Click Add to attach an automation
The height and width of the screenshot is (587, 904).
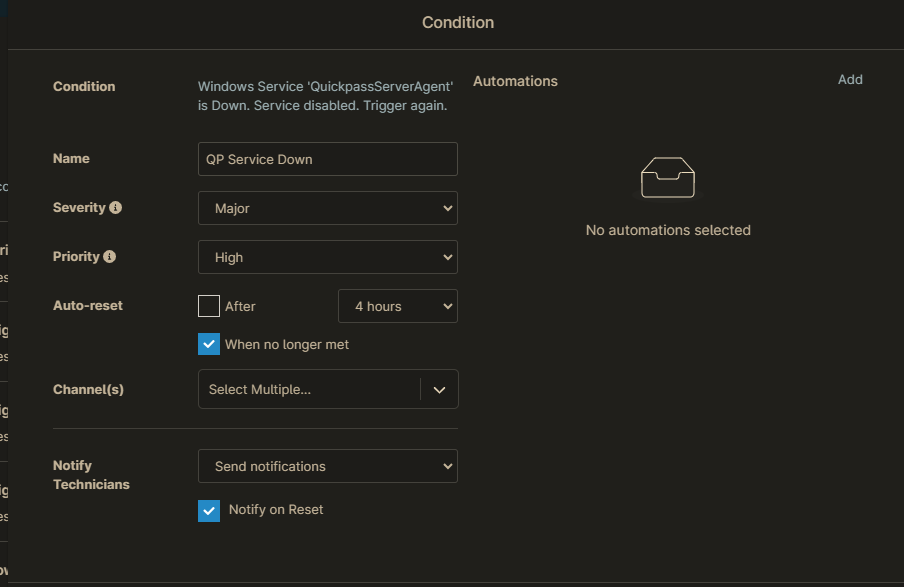(x=850, y=79)
